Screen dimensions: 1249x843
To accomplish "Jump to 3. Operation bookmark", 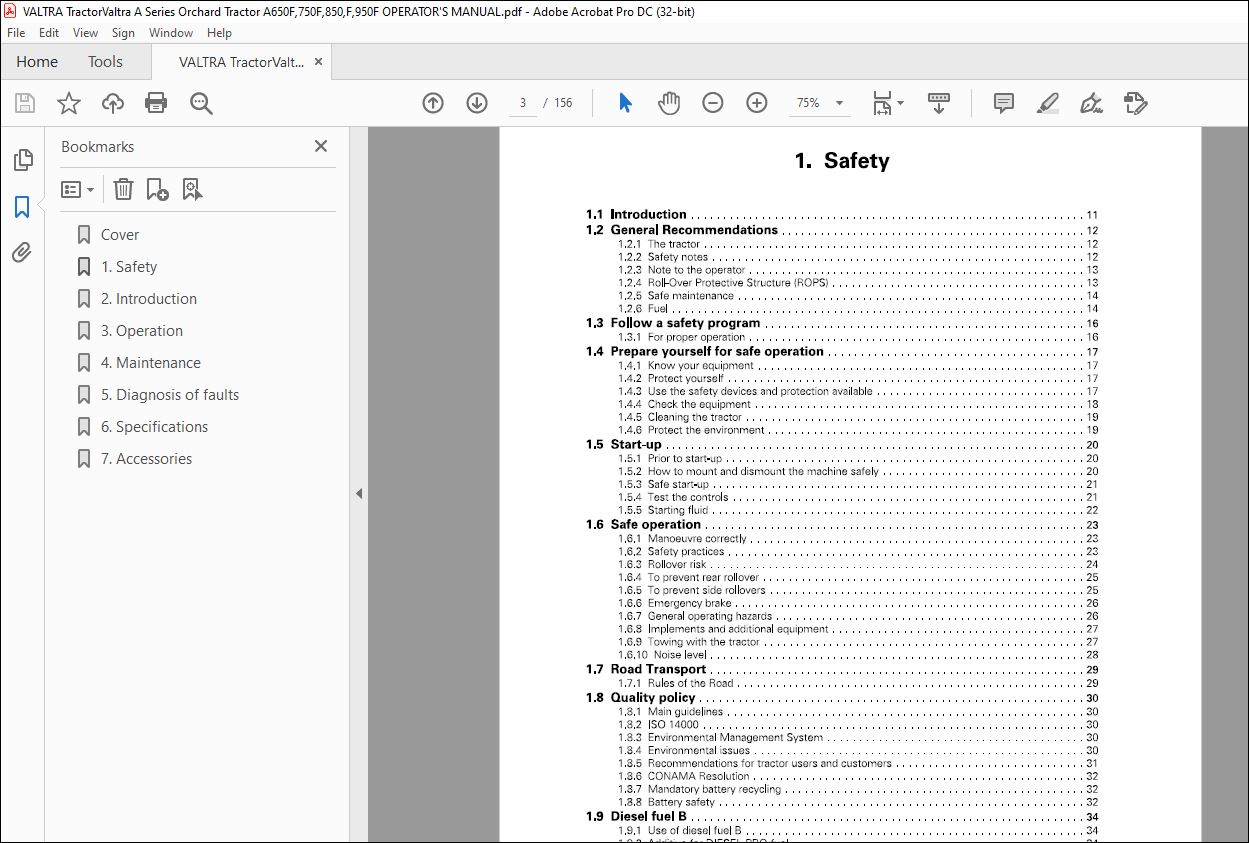I will click(142, 331).
